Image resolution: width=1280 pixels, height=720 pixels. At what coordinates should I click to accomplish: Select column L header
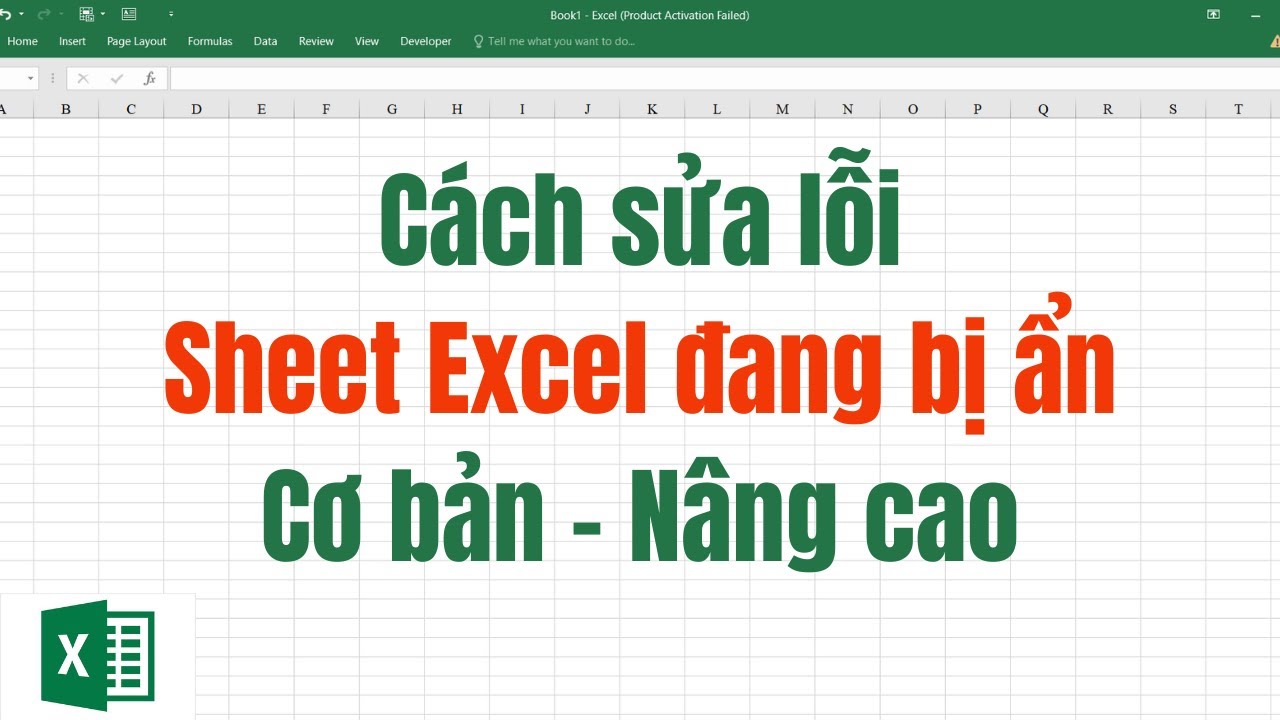(717, 109)
